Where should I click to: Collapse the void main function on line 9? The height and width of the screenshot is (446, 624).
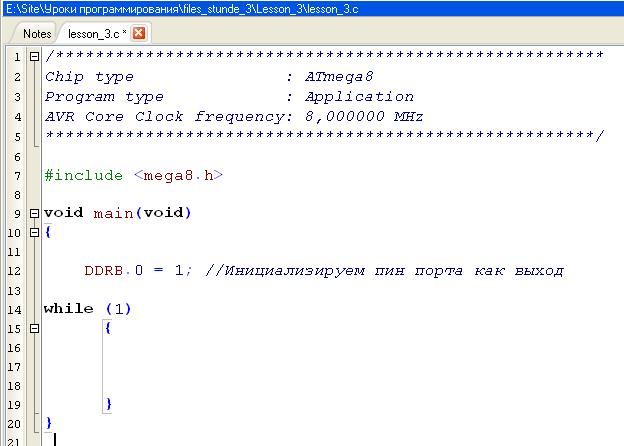click(x=34, y=213)
